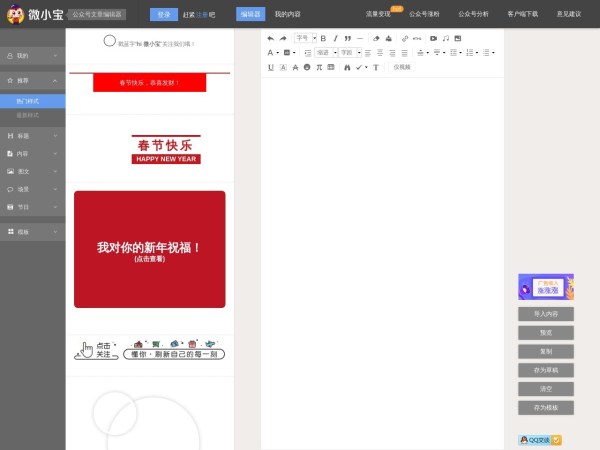Pick the red 春节快乐 HAPPY NEW YEAR template
This screenshot has width=600, height=450.
click(x=166, y=149)
